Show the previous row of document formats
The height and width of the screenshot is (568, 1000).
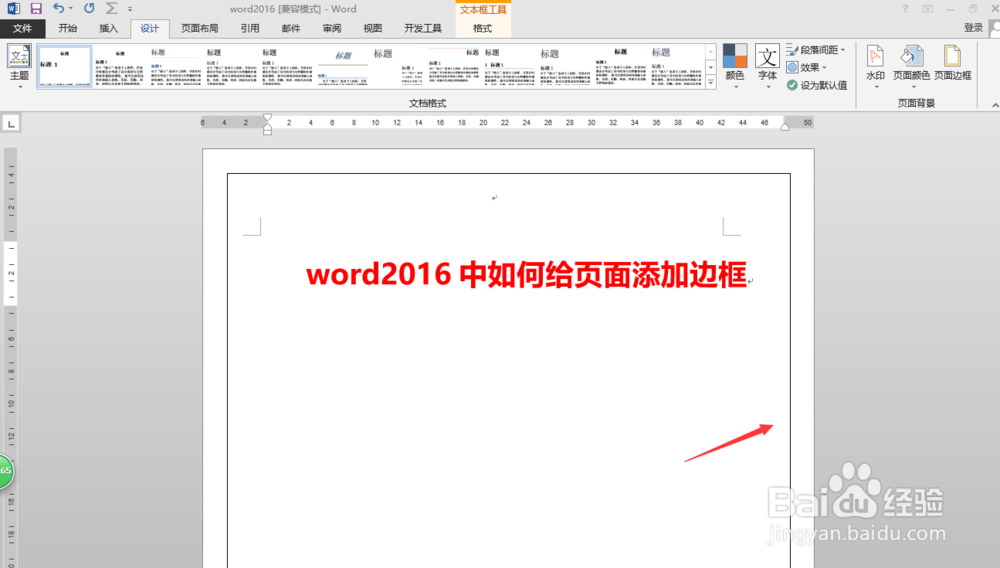710,51
